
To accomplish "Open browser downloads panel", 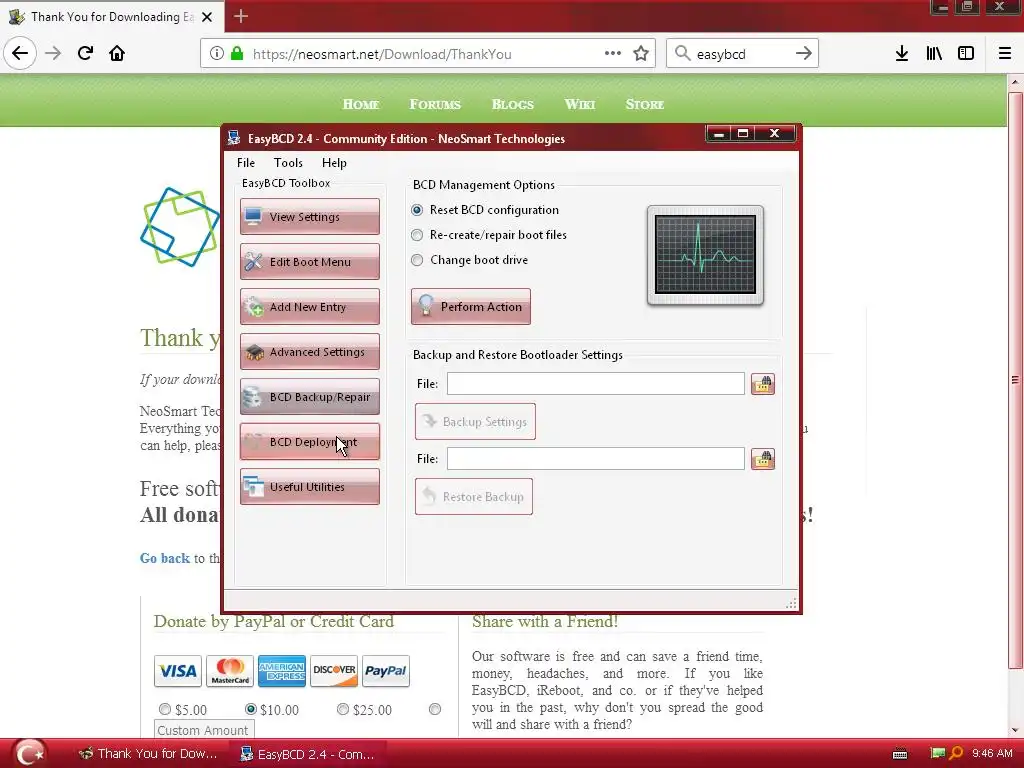I will pyautogui.click(x=902, y=54).
